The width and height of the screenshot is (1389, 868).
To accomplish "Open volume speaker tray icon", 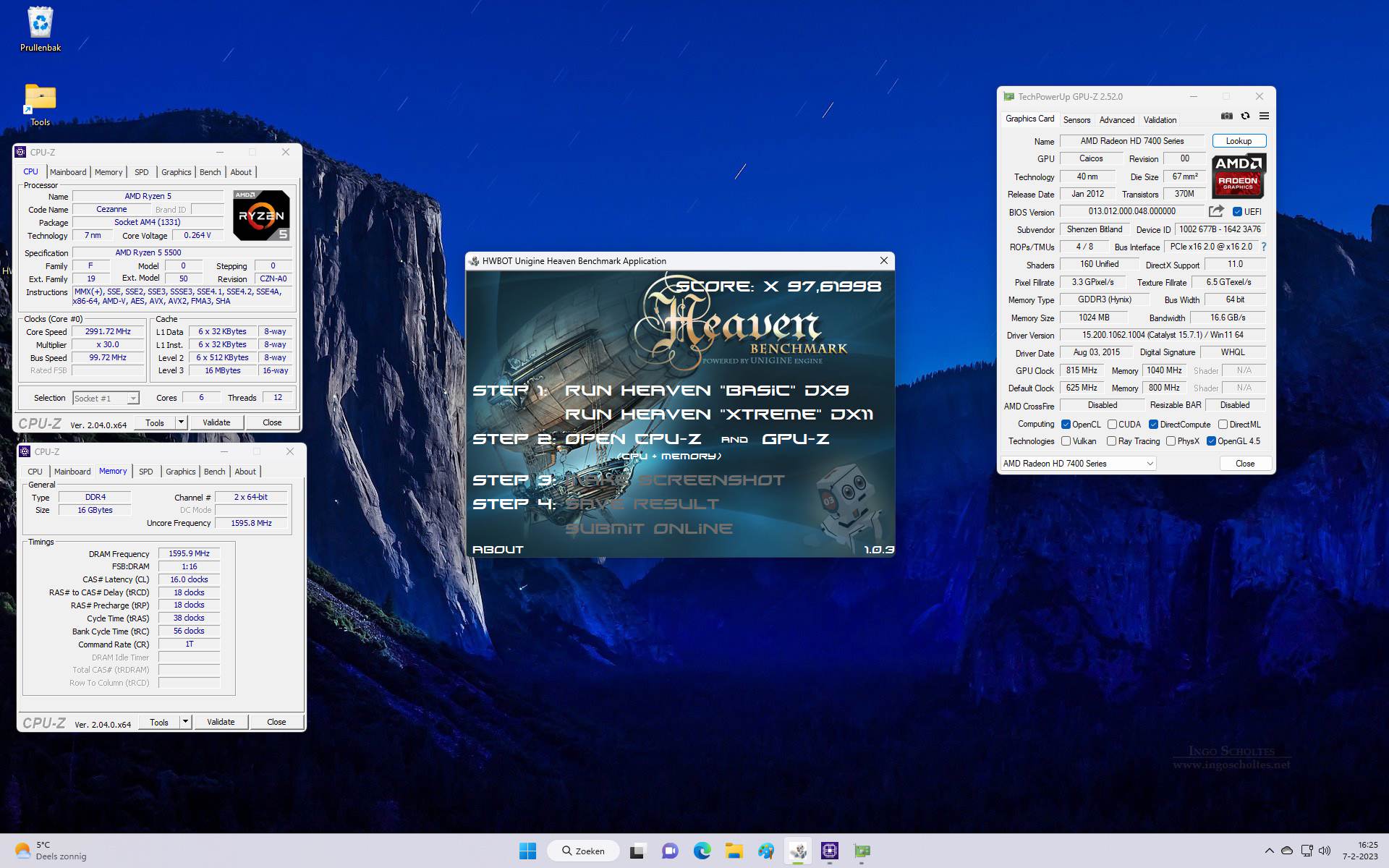I will 1325,851.
